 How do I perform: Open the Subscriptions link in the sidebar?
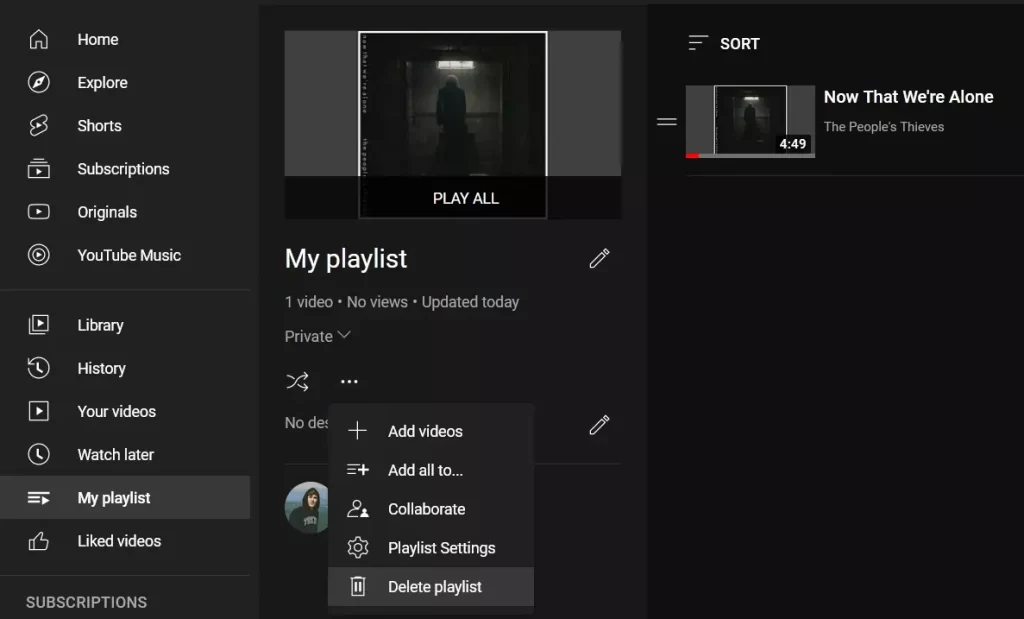[123, 168]
